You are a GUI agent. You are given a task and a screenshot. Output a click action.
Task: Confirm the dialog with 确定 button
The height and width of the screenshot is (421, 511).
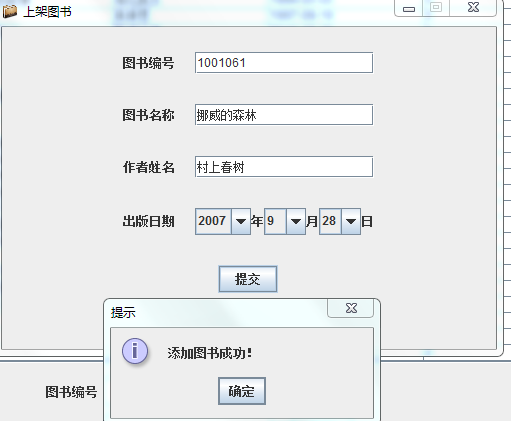tap(242, 391)
